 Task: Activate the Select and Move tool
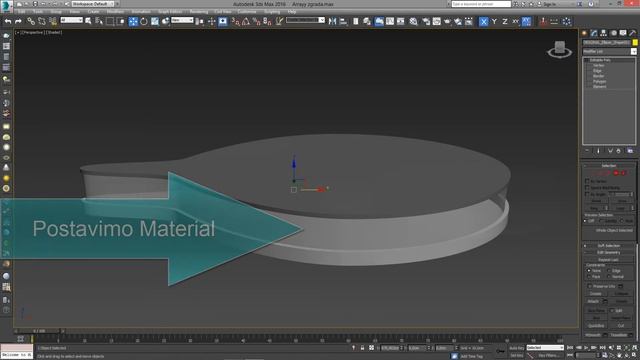pyautogui.click(x=133, y=21)
